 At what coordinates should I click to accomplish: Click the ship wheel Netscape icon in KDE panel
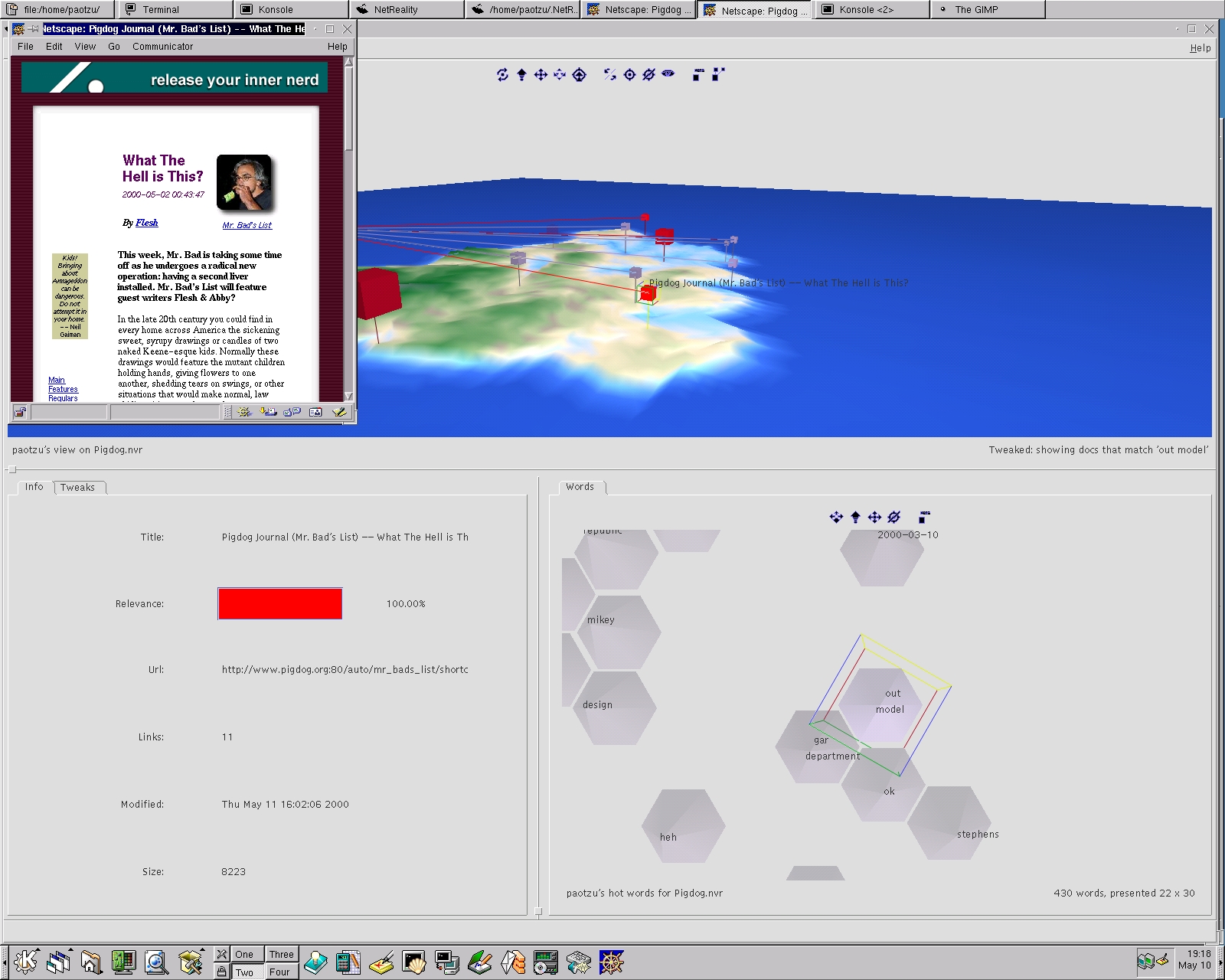[x=612, y=962]
